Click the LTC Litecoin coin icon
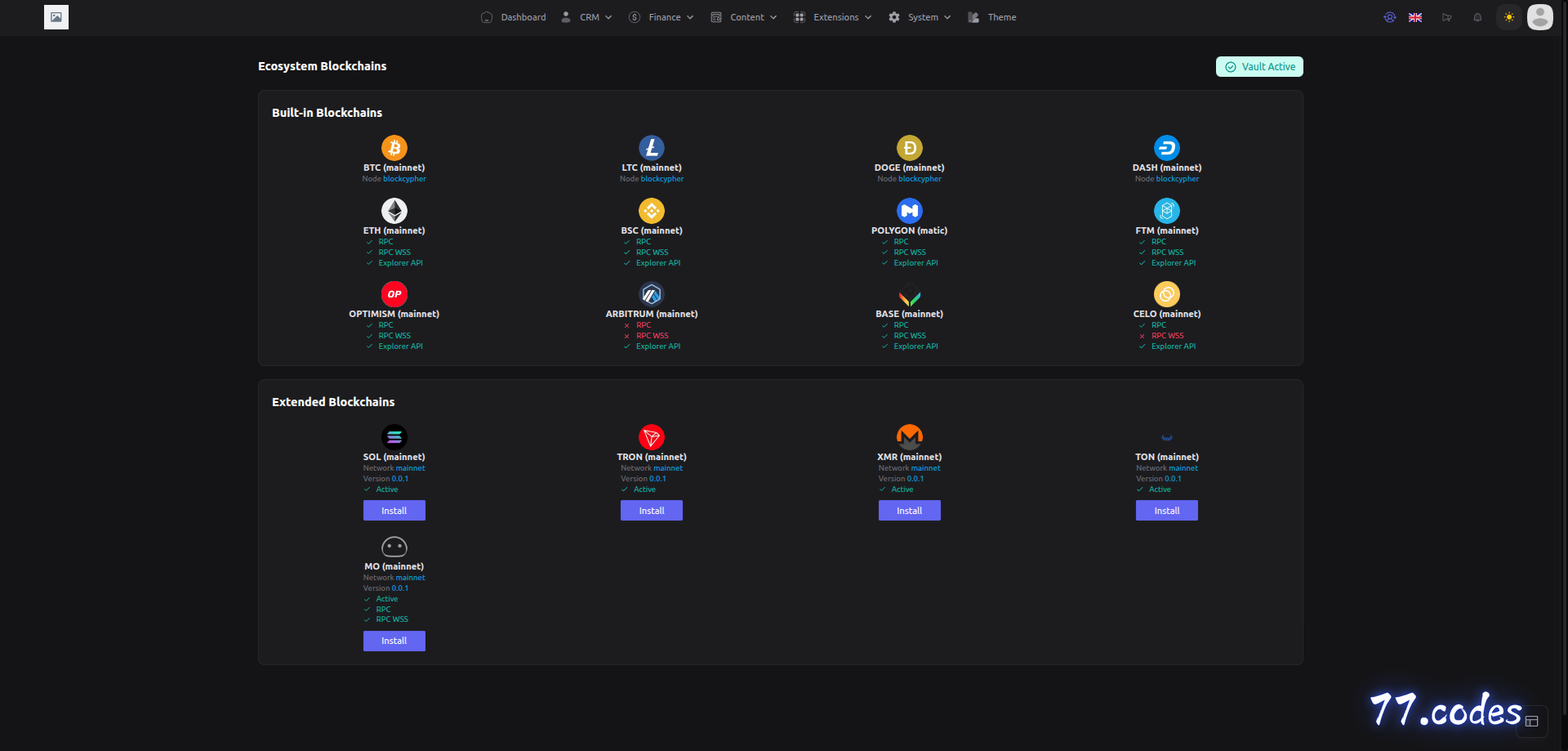 652,148
